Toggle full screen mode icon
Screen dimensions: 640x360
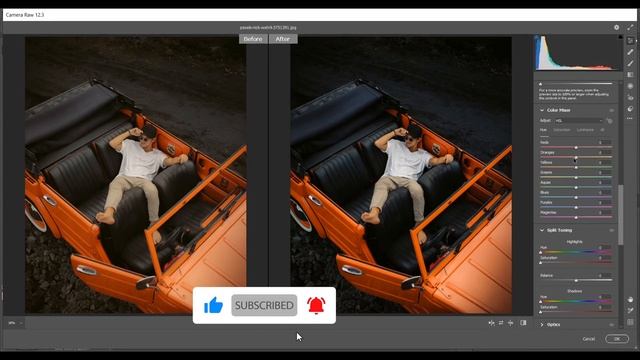(x=631, y=27)
